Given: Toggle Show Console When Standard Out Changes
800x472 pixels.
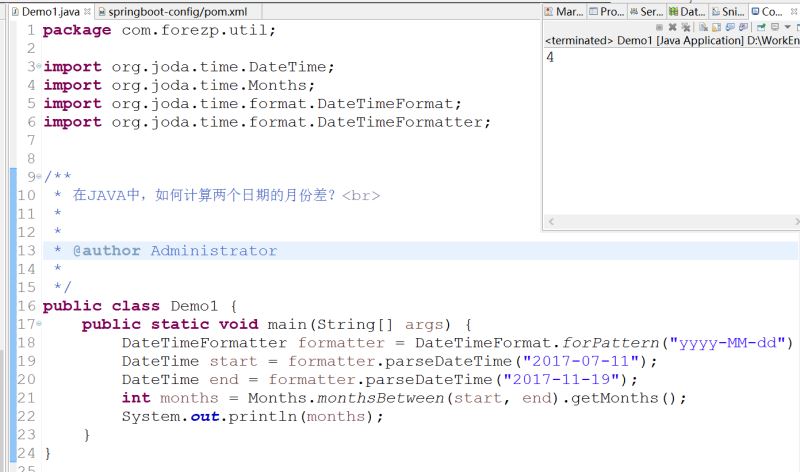Looking at the screenshot, I should (730, 27).
